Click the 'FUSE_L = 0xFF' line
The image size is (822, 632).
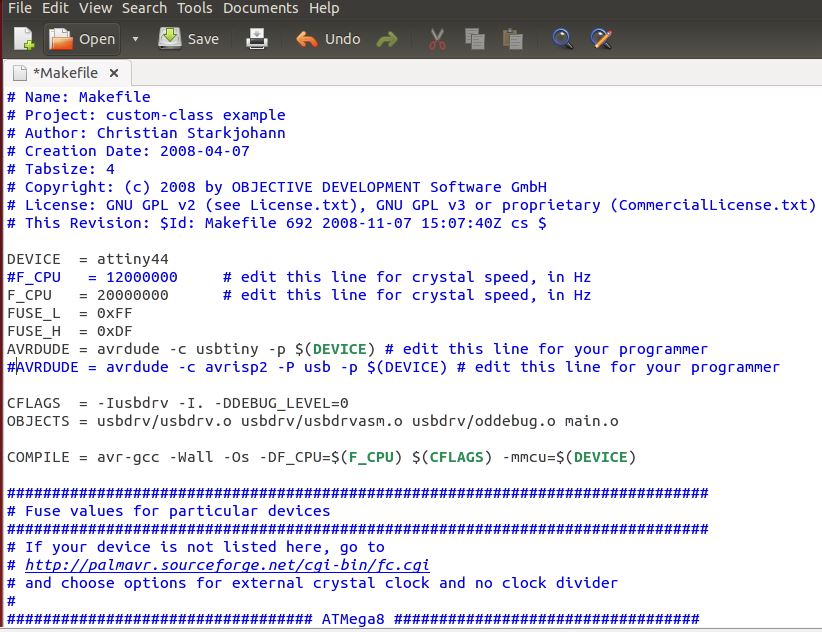70,313
